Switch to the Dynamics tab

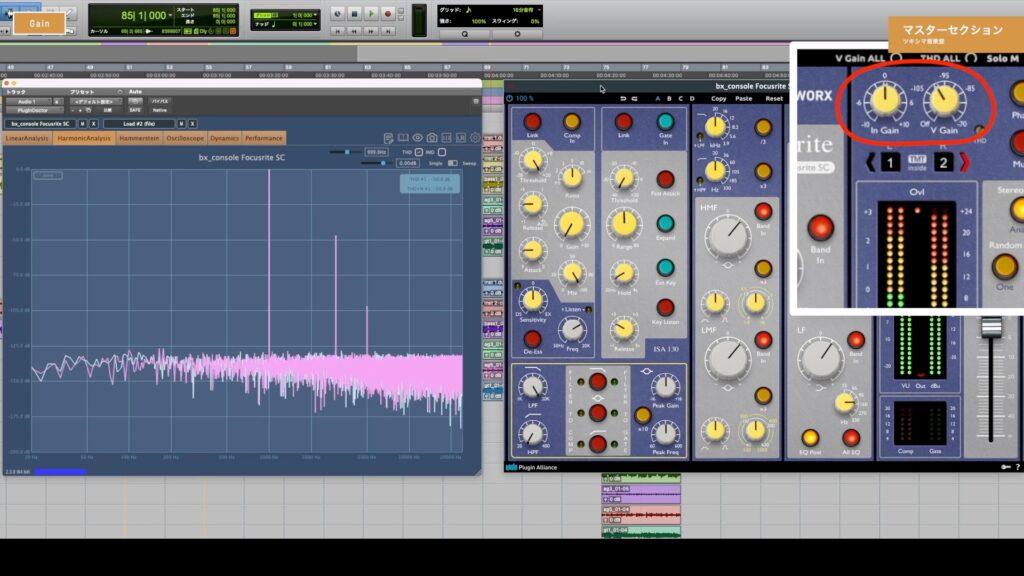[x=224, y=138]
